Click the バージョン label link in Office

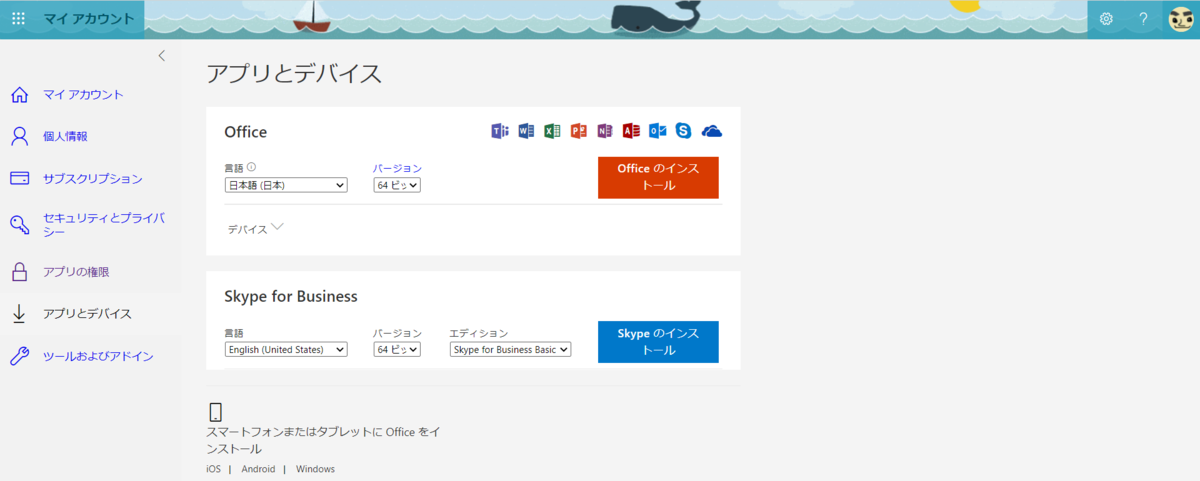click(397, 168)
